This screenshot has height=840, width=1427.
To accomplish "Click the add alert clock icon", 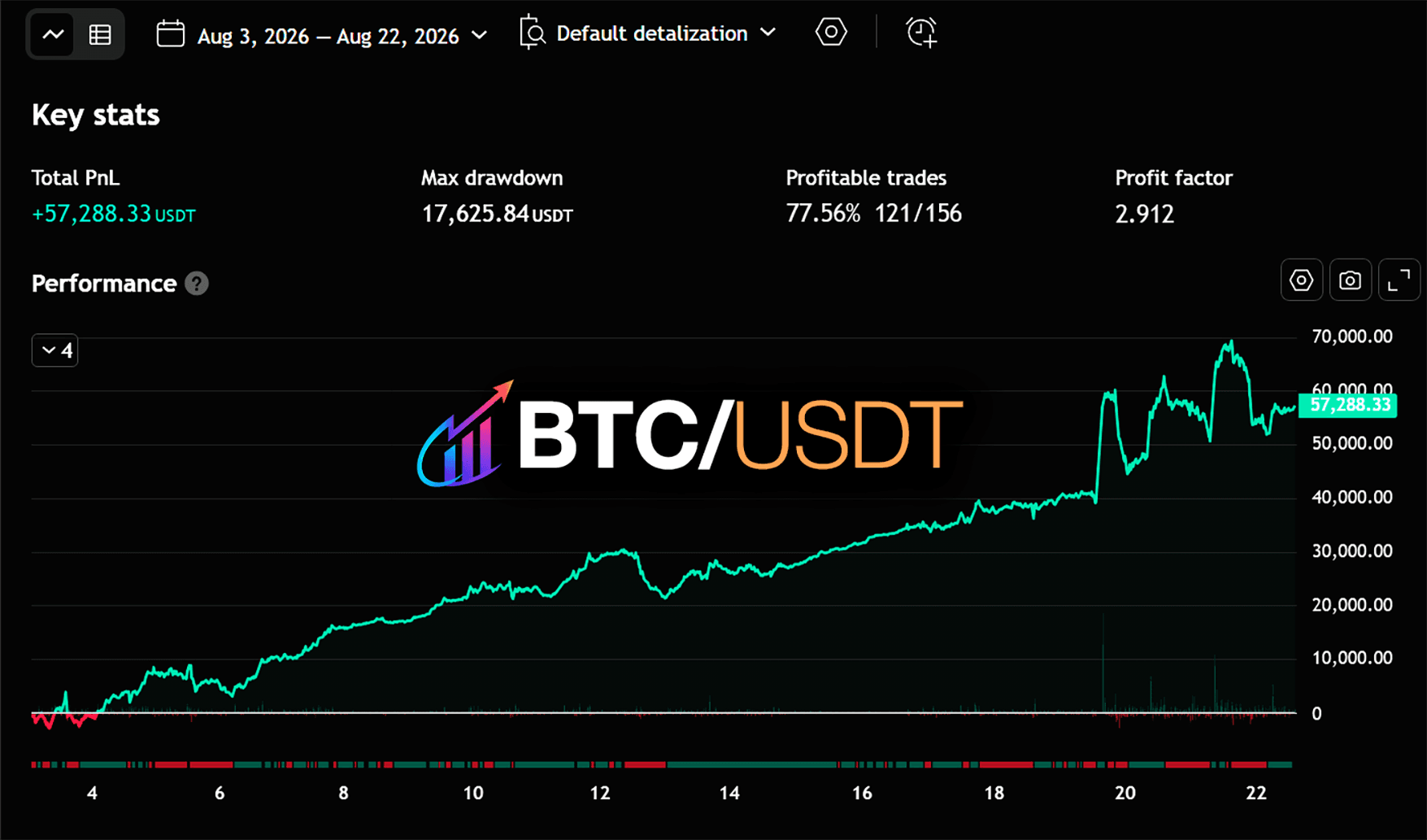I will point(921,33).
